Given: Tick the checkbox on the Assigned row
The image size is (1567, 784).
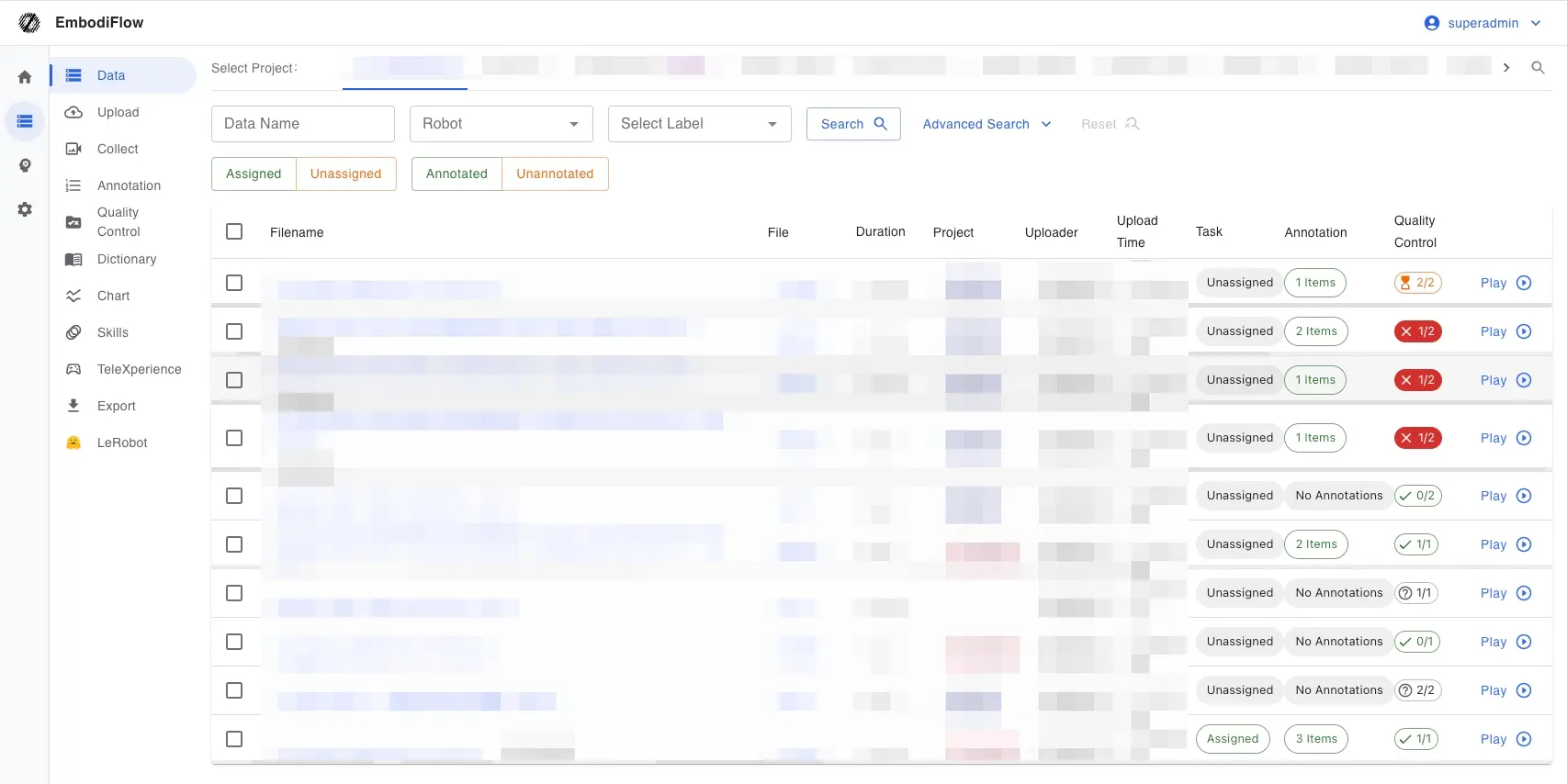Looking at the screenshot, I should [234, 739].
